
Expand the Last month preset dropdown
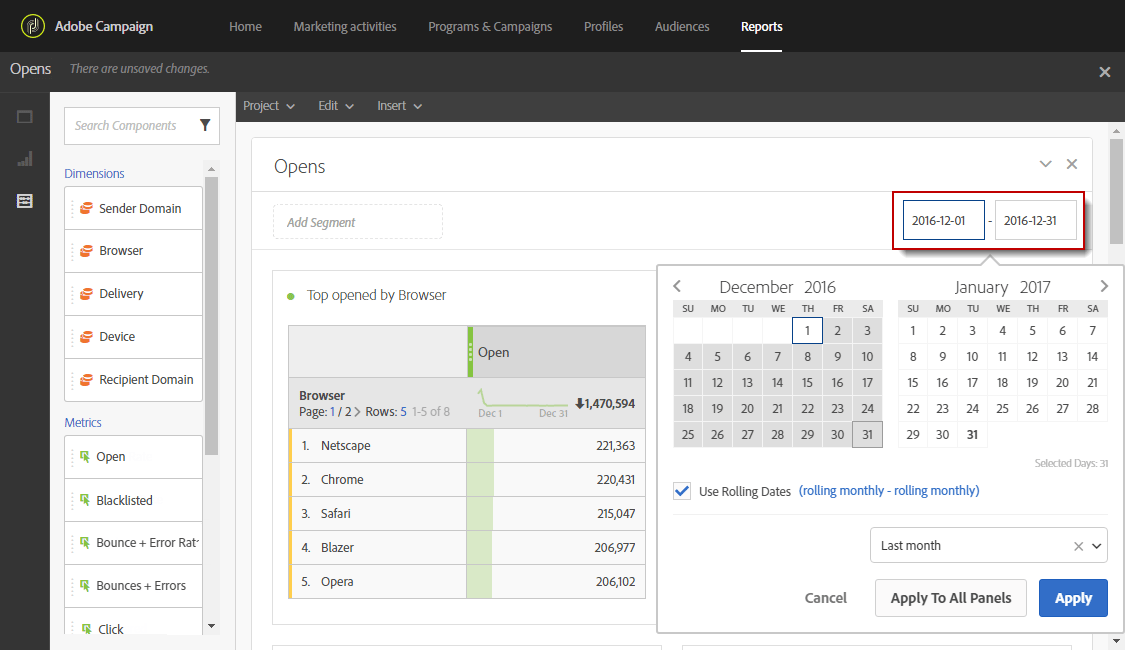pos(1098,545)
